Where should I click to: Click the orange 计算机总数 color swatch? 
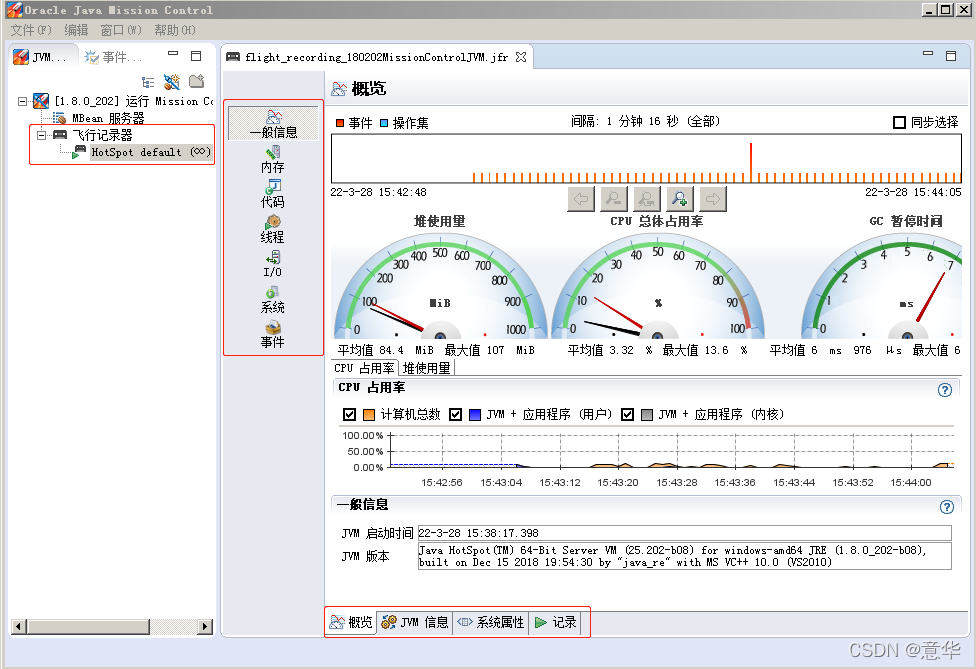pyautogui.click(x=368, y=414)
